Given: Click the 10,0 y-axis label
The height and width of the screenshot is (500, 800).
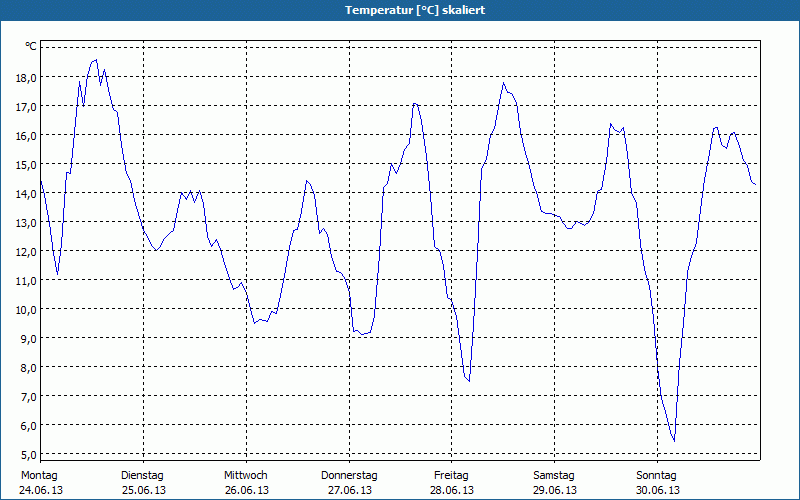Looking at the screenshot, I should point(27,310).
